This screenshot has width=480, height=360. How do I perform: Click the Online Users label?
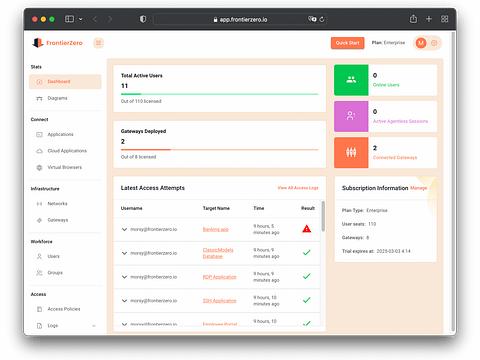386,85
